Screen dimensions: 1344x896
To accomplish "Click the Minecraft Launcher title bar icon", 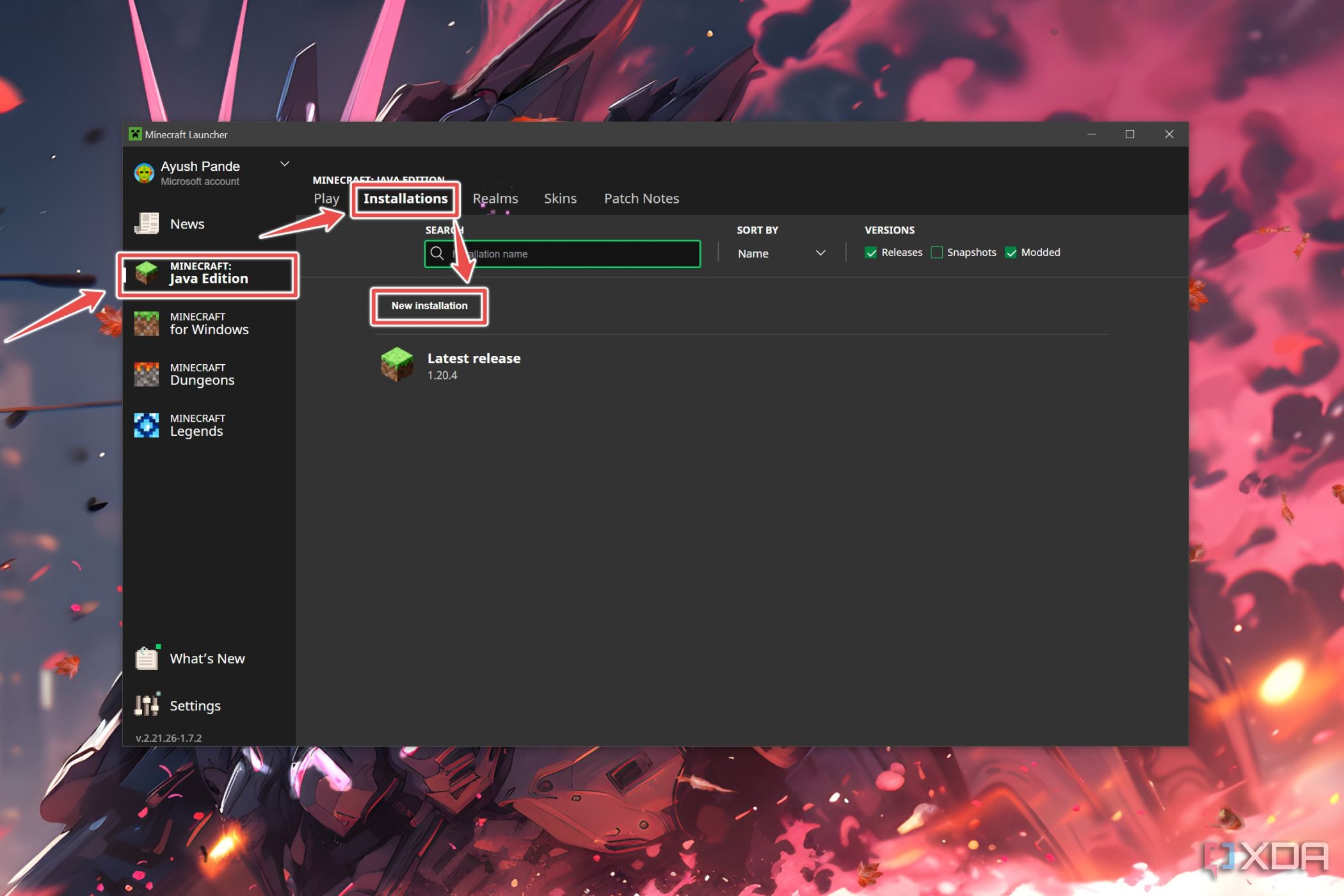I will coord(135,134).
